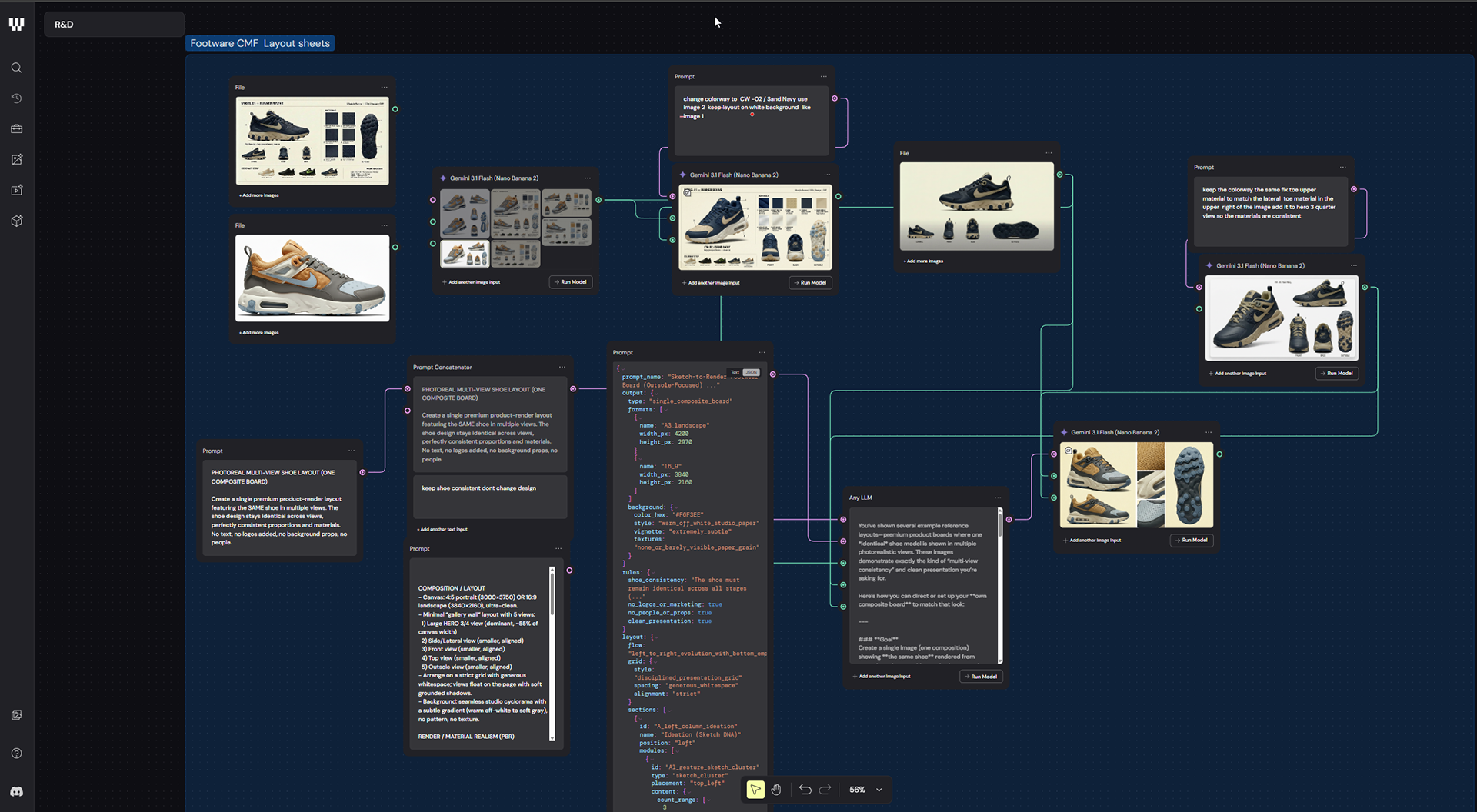The height and width of the screenshot is (812, 1477).
Task: Open the 3D models sidebar icon
Action: (16, 221)
